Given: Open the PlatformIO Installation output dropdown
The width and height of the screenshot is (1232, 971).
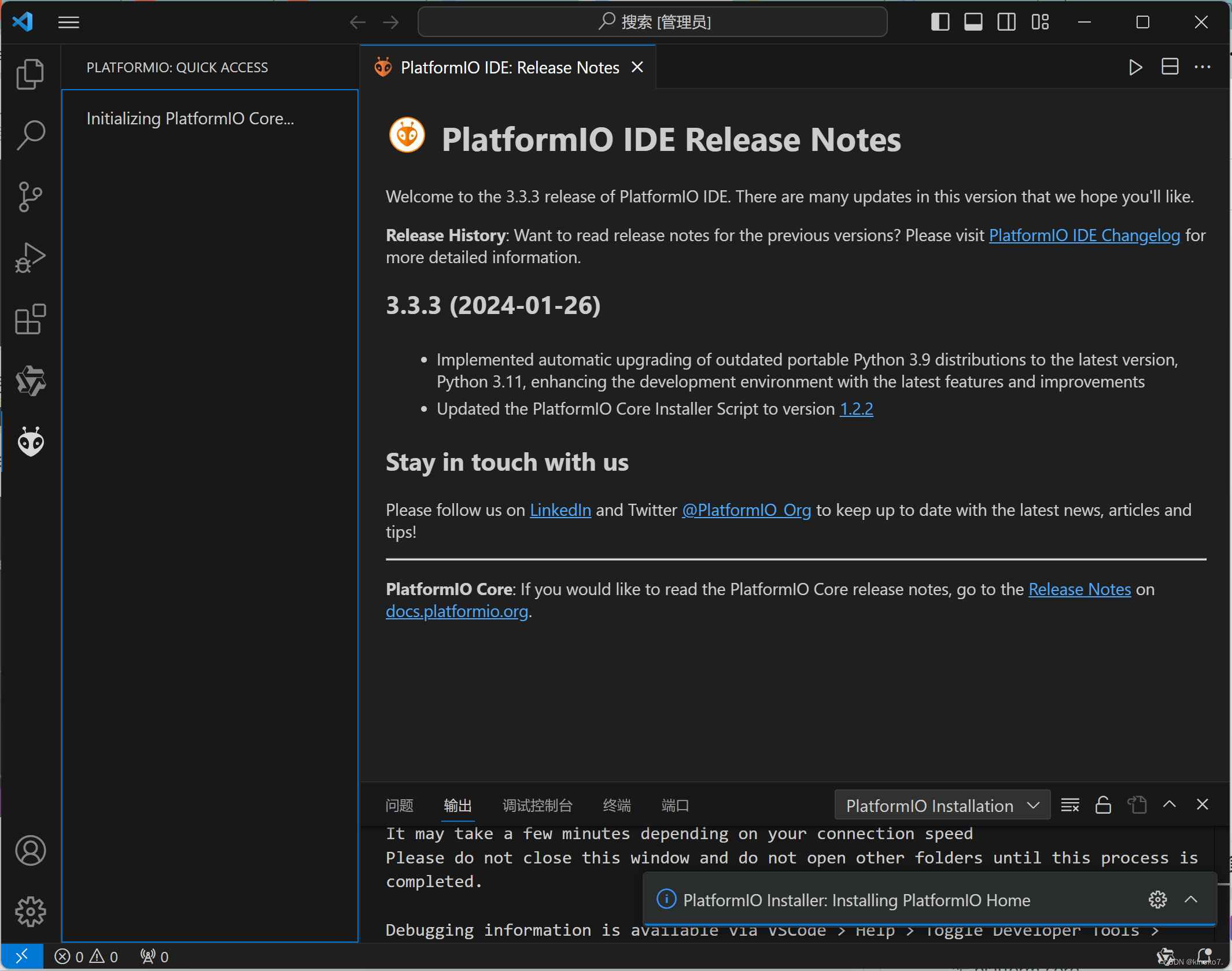Looking at the screenshot, I should tap(942, 806).
